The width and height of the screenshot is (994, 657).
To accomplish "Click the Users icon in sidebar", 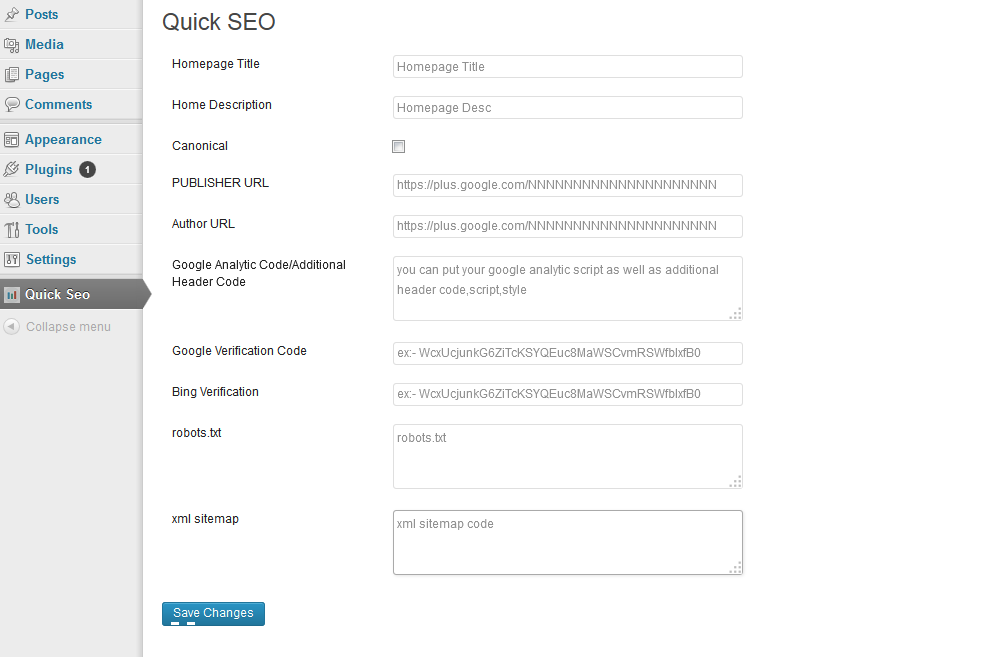I will 11,200.
